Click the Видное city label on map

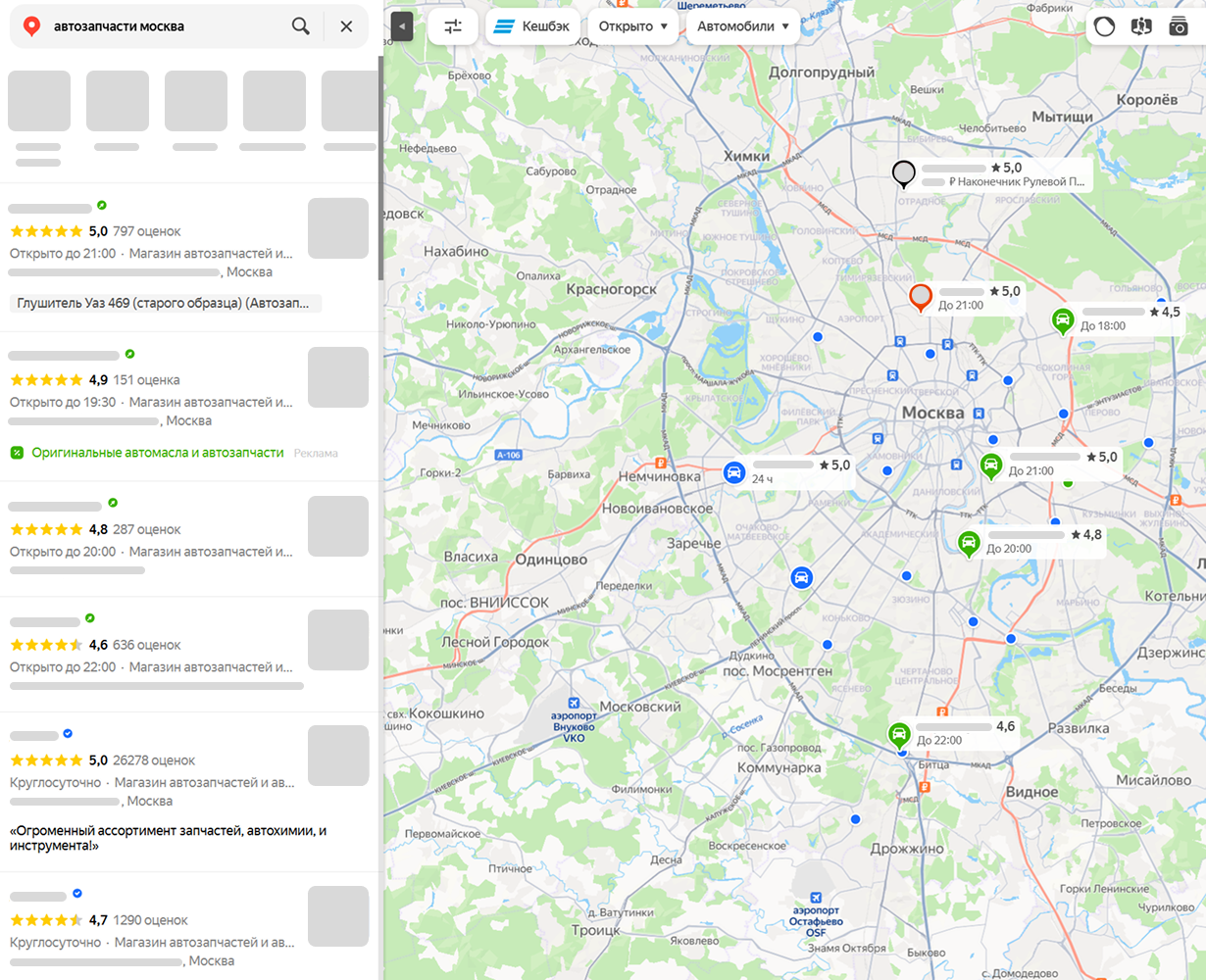(x=1032, y=792)
